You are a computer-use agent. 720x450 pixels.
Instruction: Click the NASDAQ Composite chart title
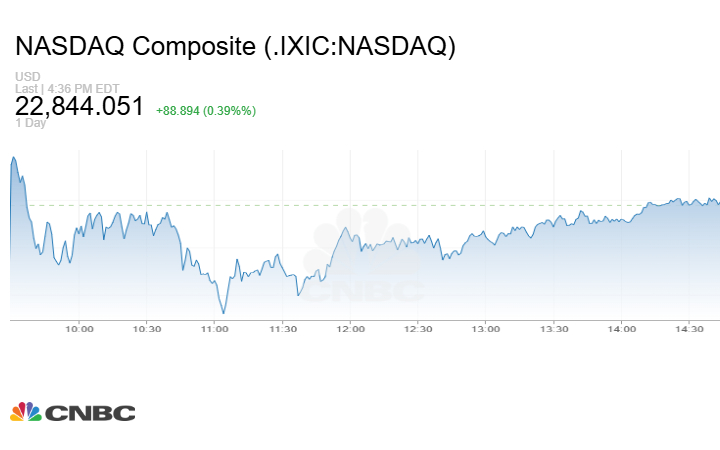[235, 46]
